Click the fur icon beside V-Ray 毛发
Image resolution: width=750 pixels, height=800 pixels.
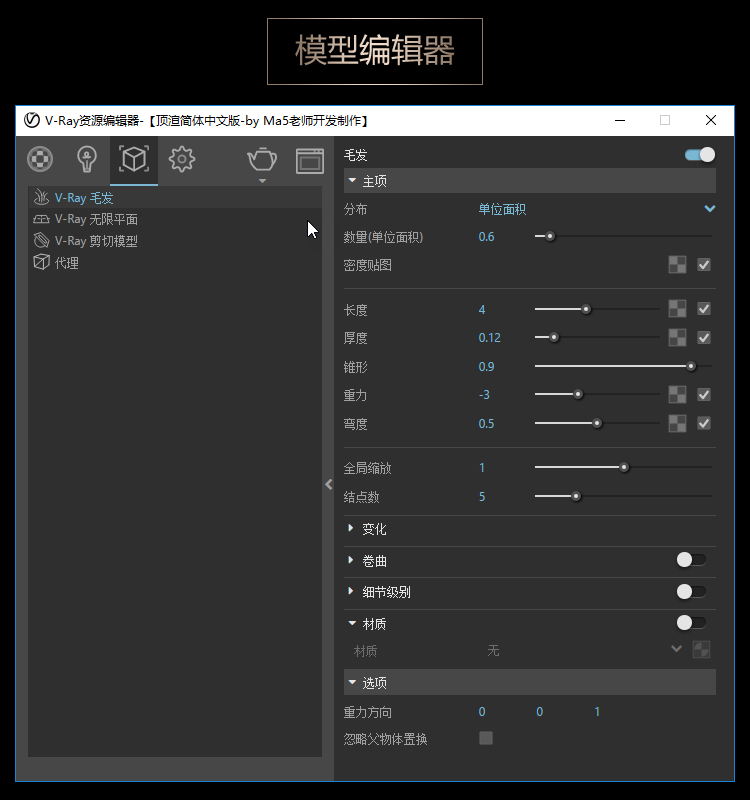41,197
